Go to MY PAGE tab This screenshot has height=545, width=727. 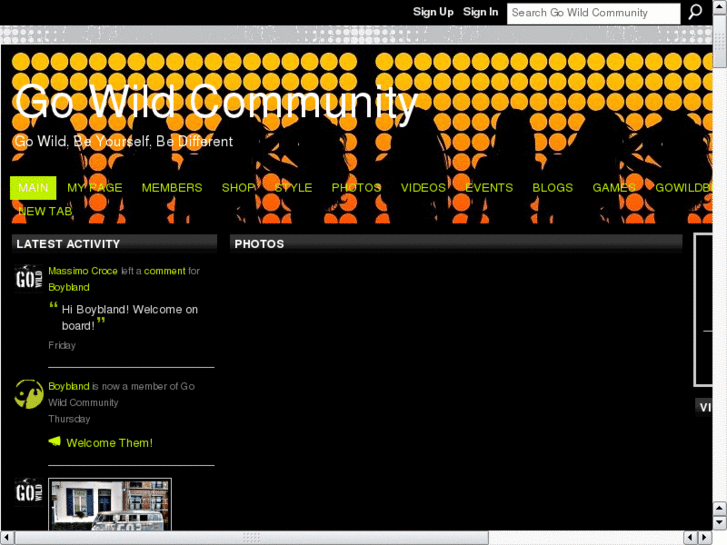point(95,188)
